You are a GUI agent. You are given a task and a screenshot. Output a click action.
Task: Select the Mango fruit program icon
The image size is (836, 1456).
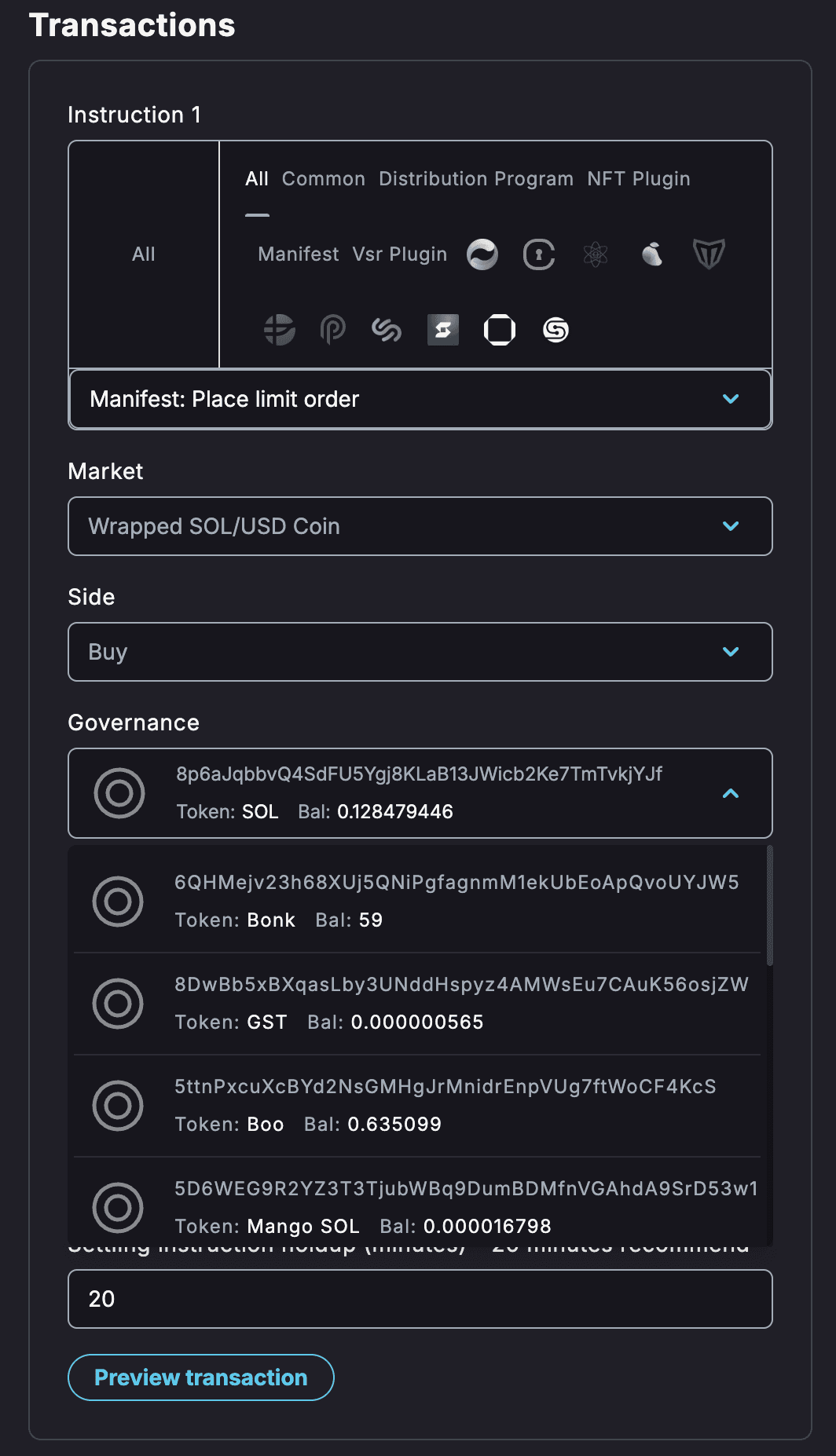point(652,254)
